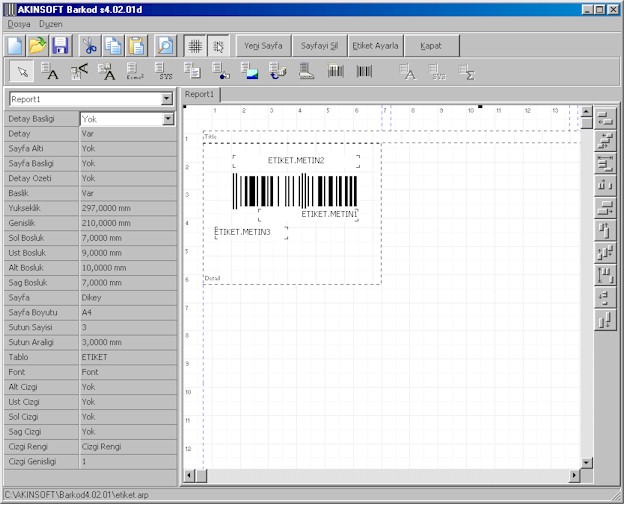The height and width of the screenshot is (505, 625).
Task: Click the Yeni Sayfa button
Action: (x=263, y=46)
